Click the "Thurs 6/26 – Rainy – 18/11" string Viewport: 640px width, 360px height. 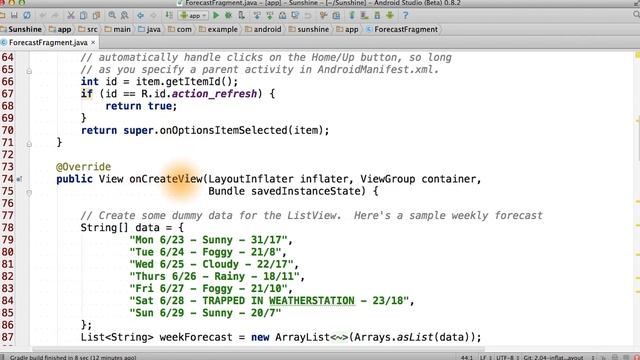(214, 277)
